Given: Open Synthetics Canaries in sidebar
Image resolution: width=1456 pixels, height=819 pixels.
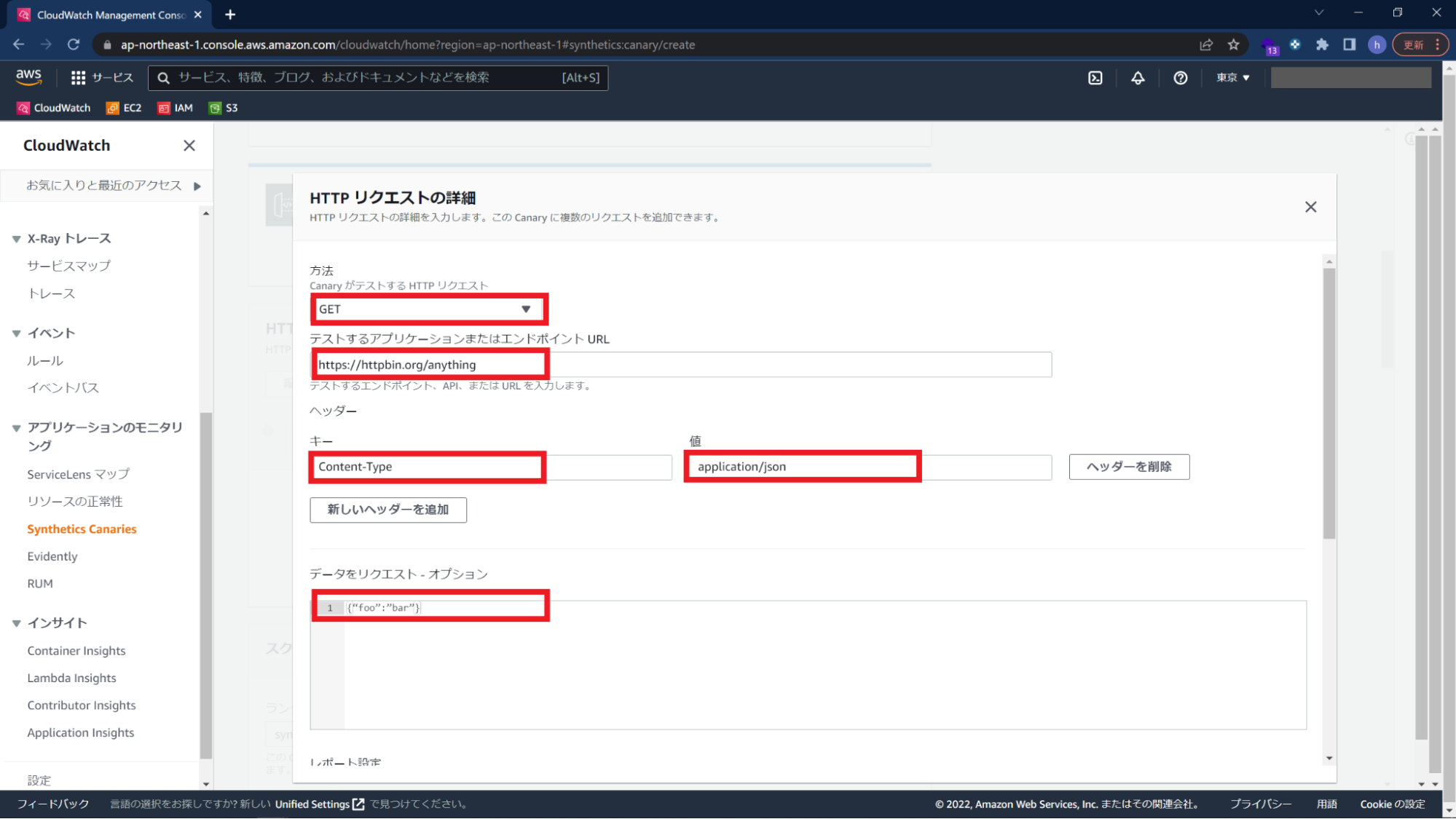Looking at the screenshot, I should click(x=82, y=529).
